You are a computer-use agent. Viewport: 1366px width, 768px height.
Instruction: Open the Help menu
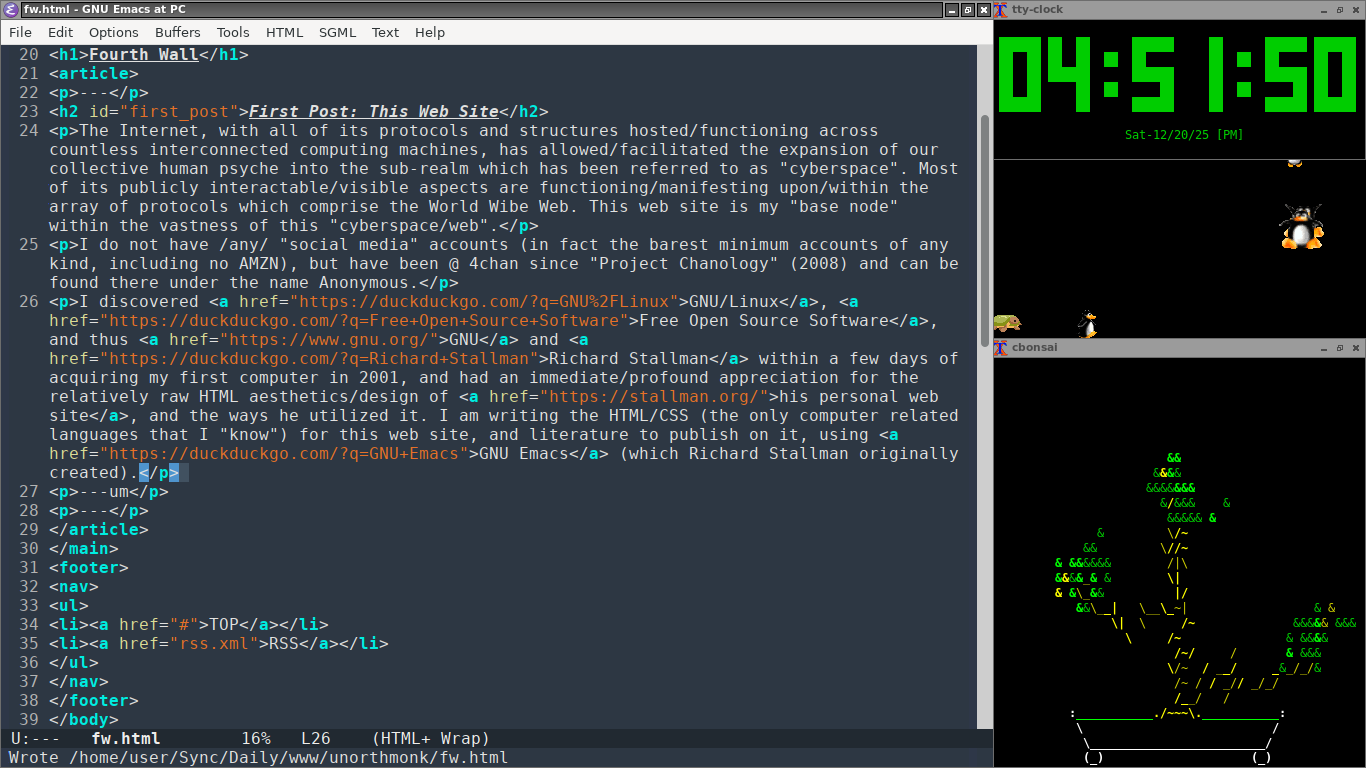[429, 32]
